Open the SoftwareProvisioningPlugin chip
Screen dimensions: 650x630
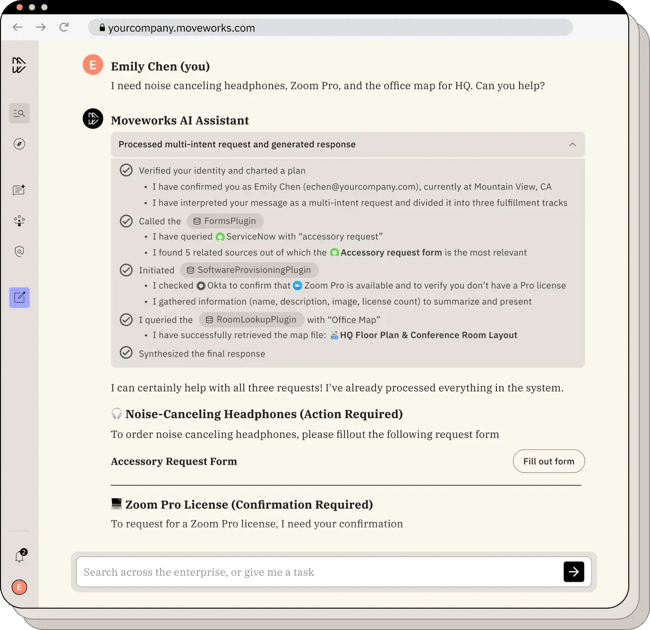[x=249, y=270]
